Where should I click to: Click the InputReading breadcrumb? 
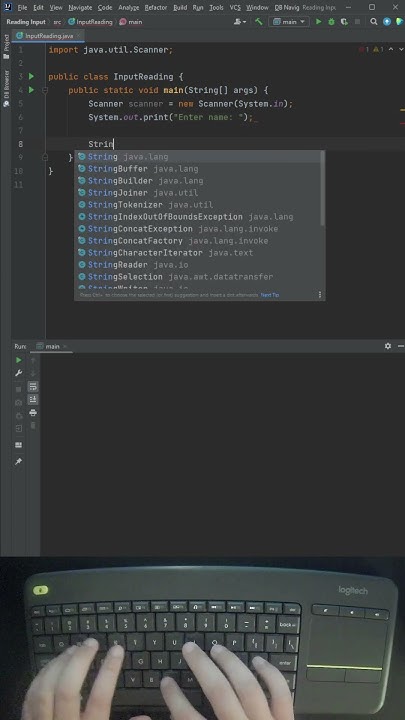pyautogui.click(x=90, y=22)
